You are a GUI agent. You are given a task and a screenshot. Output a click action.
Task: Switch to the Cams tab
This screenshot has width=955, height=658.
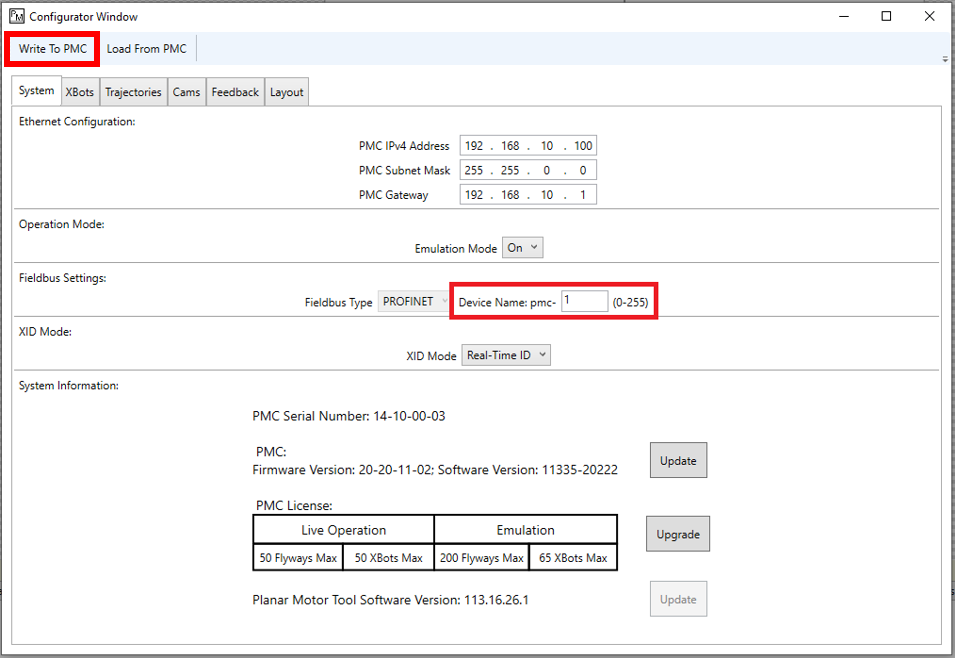click(x=186, y=92)
